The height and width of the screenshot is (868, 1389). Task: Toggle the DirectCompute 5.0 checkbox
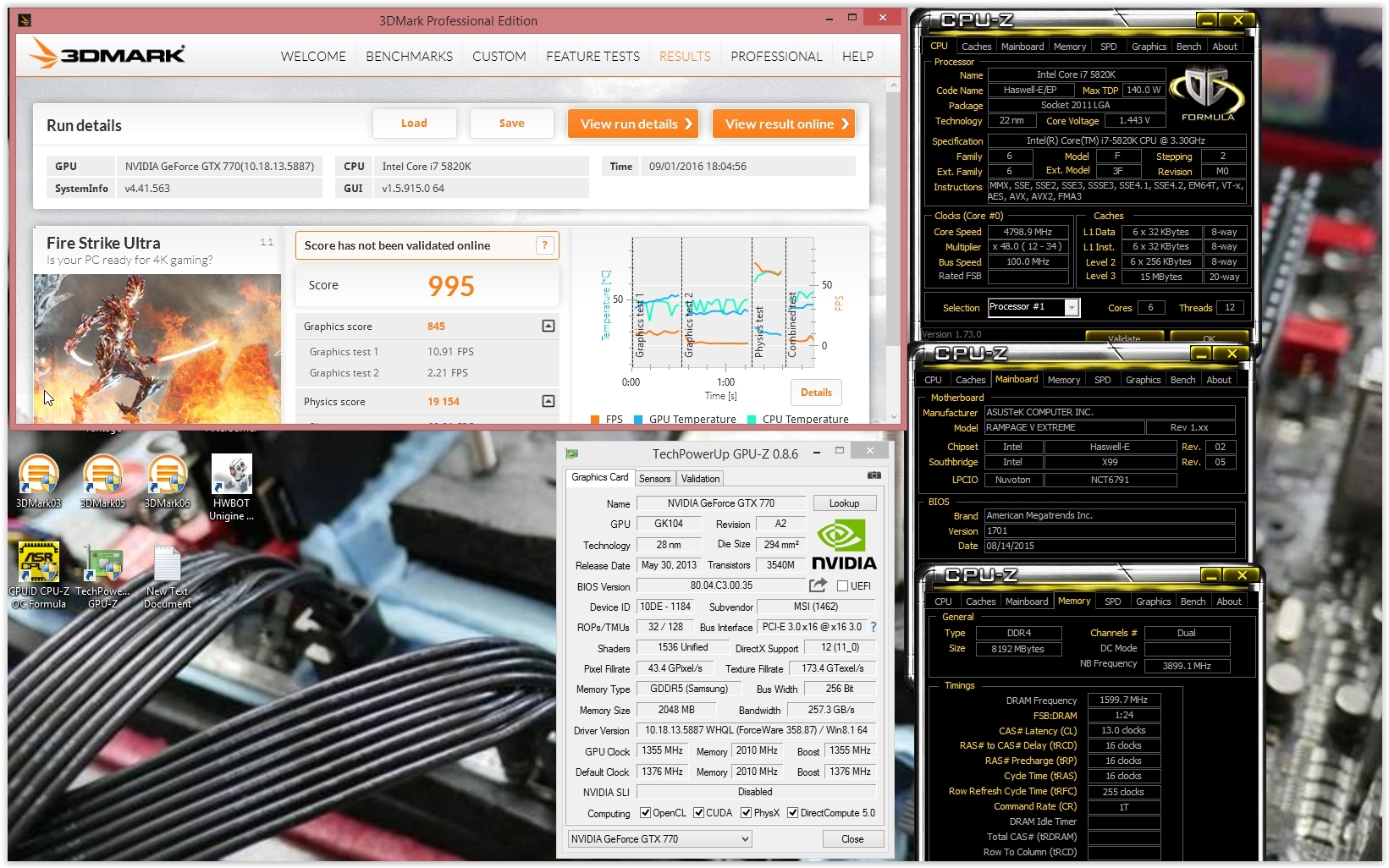[792, 813]
